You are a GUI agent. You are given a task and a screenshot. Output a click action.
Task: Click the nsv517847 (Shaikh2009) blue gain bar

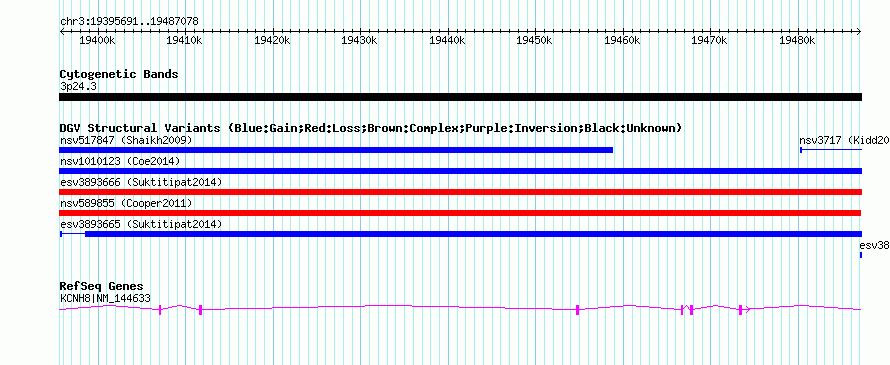click(x=336, y=150)
